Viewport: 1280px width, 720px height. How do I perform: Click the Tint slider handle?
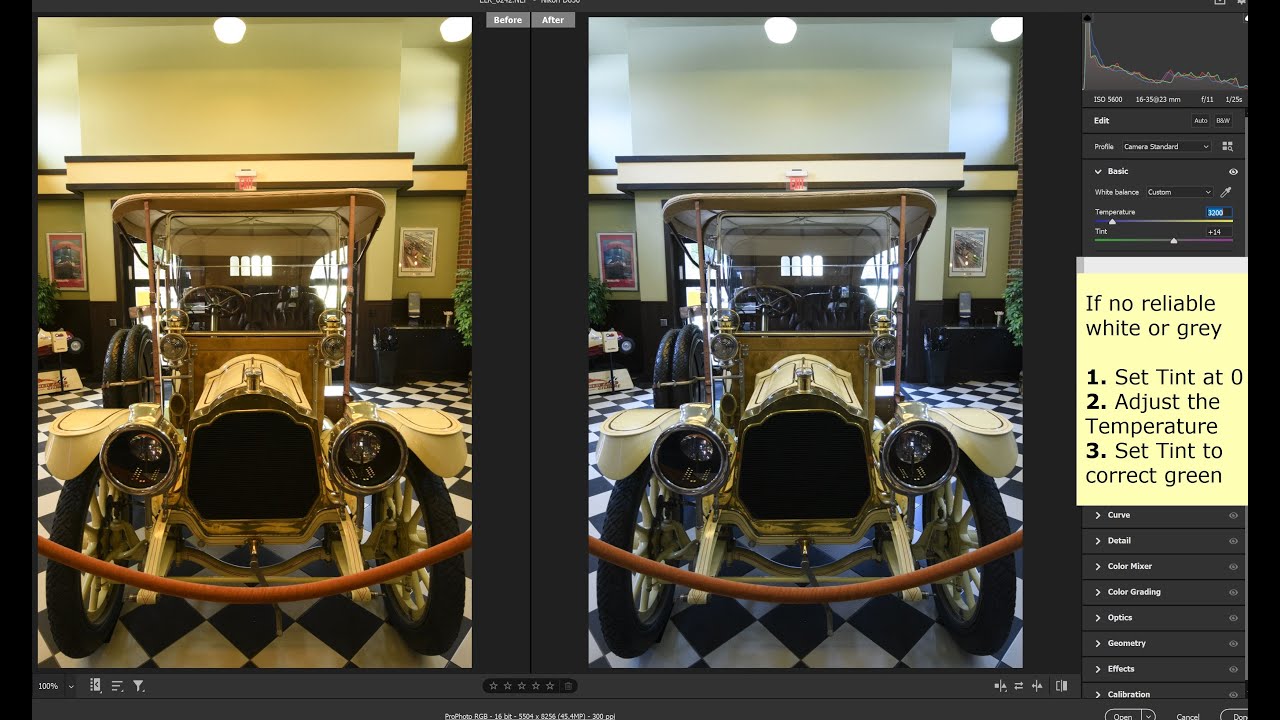click(x=1174, y=241)
